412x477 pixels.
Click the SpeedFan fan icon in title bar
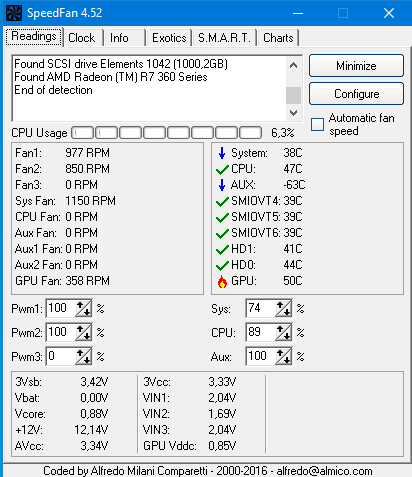tap(14, 13)
